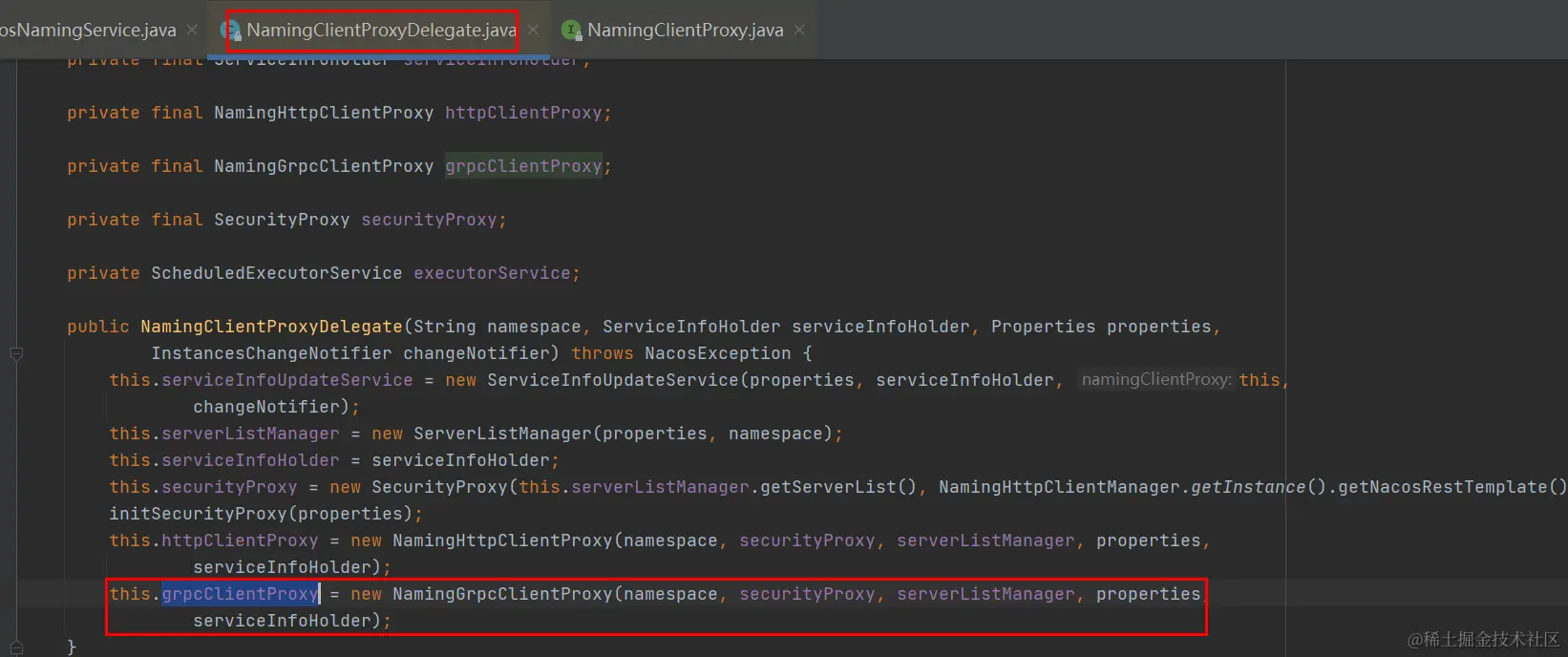Viewport: 1568px width, 657px height.
Task: Click the NamingClientProxyDelegate constructor name
Action: pyautogui.click(x=271, y=327)
